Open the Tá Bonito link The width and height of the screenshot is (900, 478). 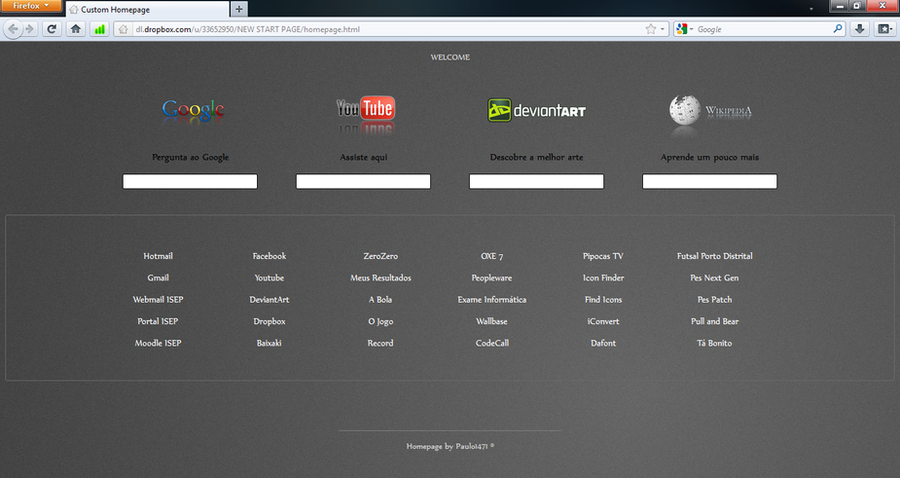coord(715,343)
